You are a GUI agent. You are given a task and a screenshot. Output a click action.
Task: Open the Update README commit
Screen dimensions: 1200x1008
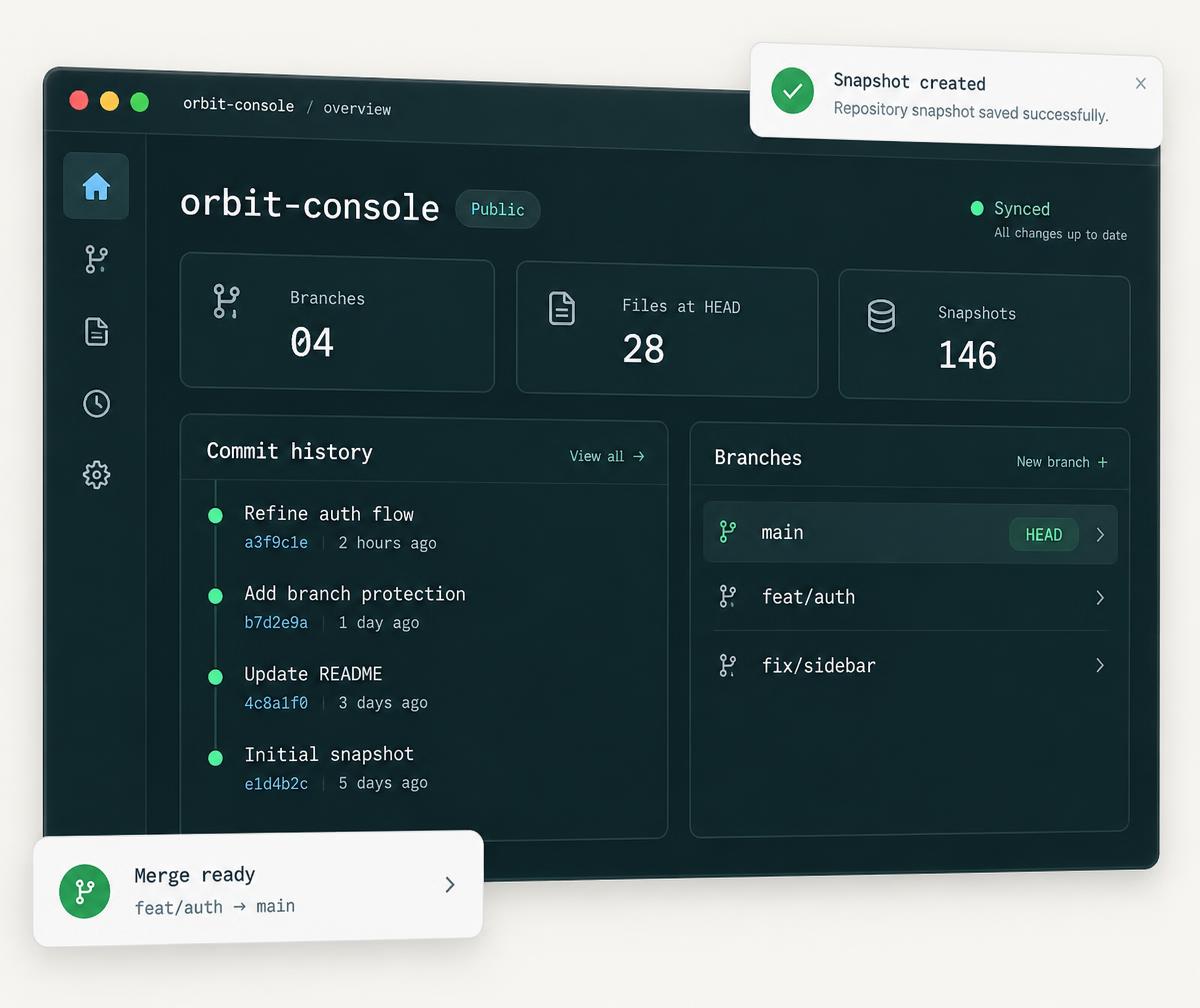(x=313, y=674)
